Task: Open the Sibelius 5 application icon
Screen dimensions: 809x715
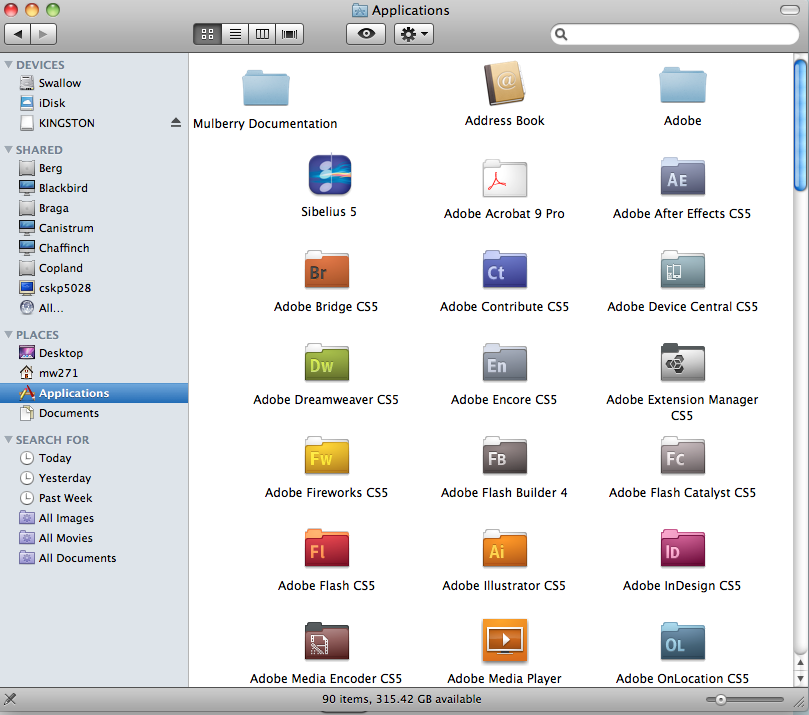Action: click(330, 174)
